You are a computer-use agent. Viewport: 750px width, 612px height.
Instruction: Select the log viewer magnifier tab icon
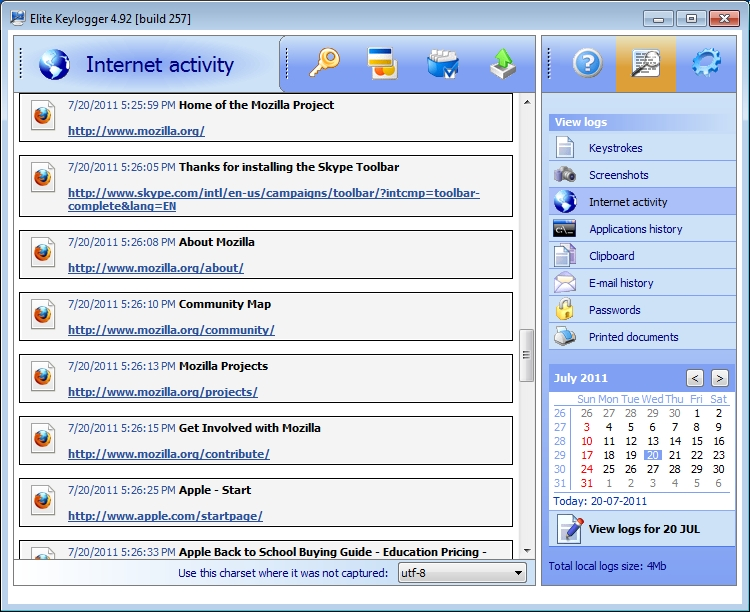point(646,63)
